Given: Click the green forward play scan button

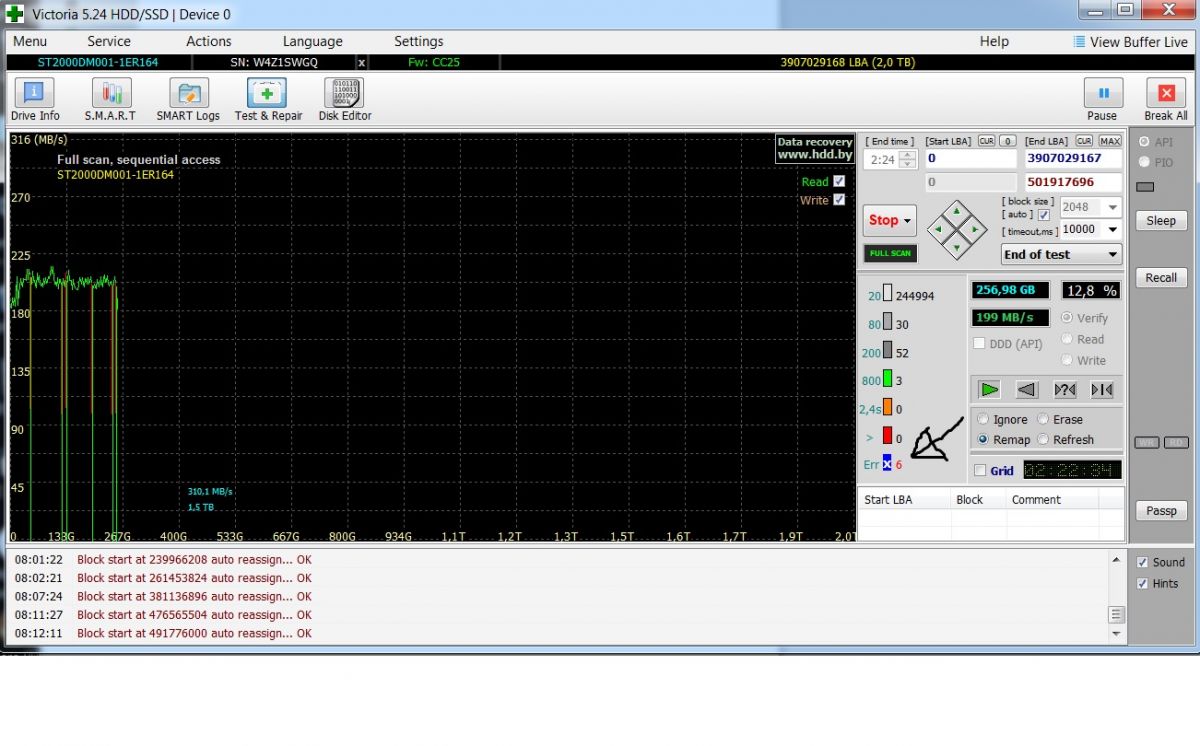Looking at the screenshot, I should [989, 389].
